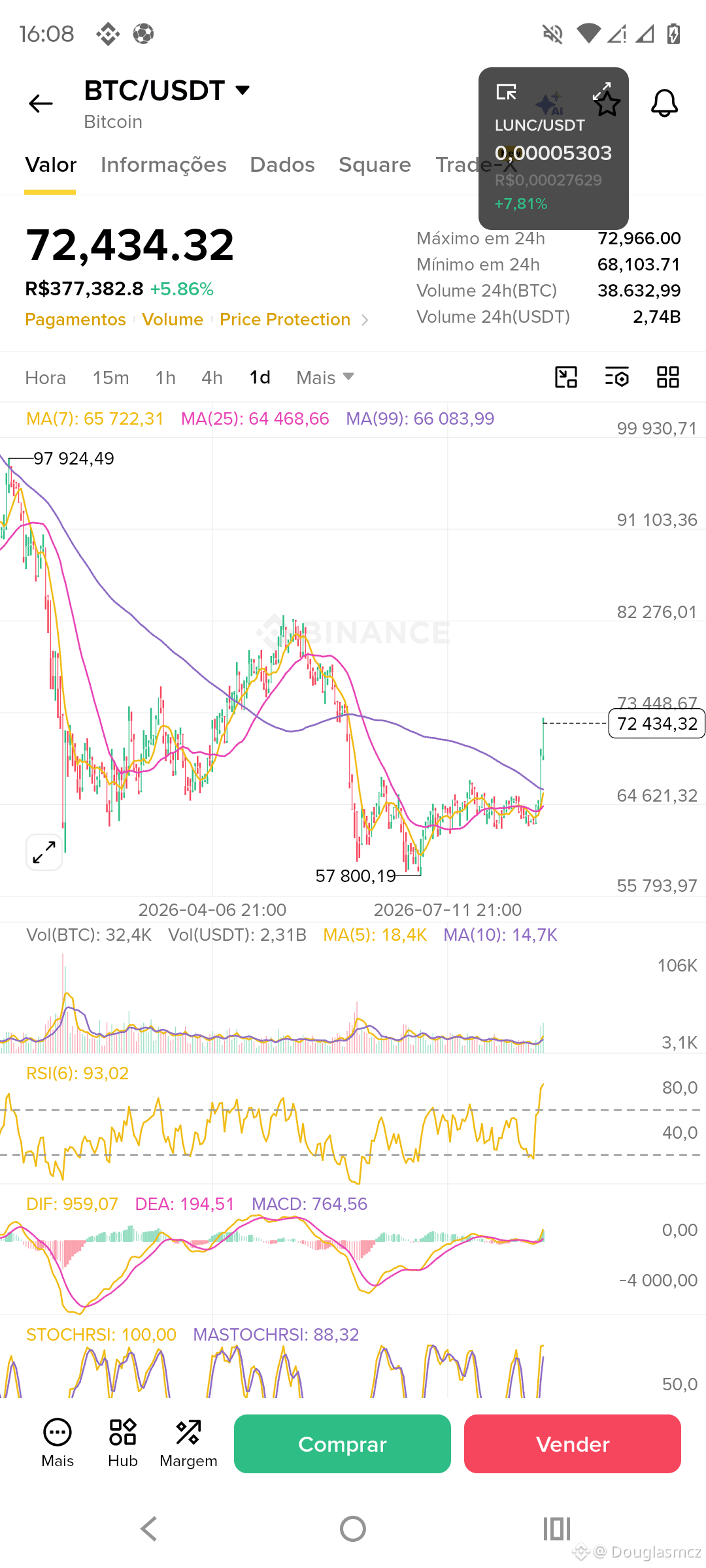Select the 1h chart interval

tap(165, 378)
